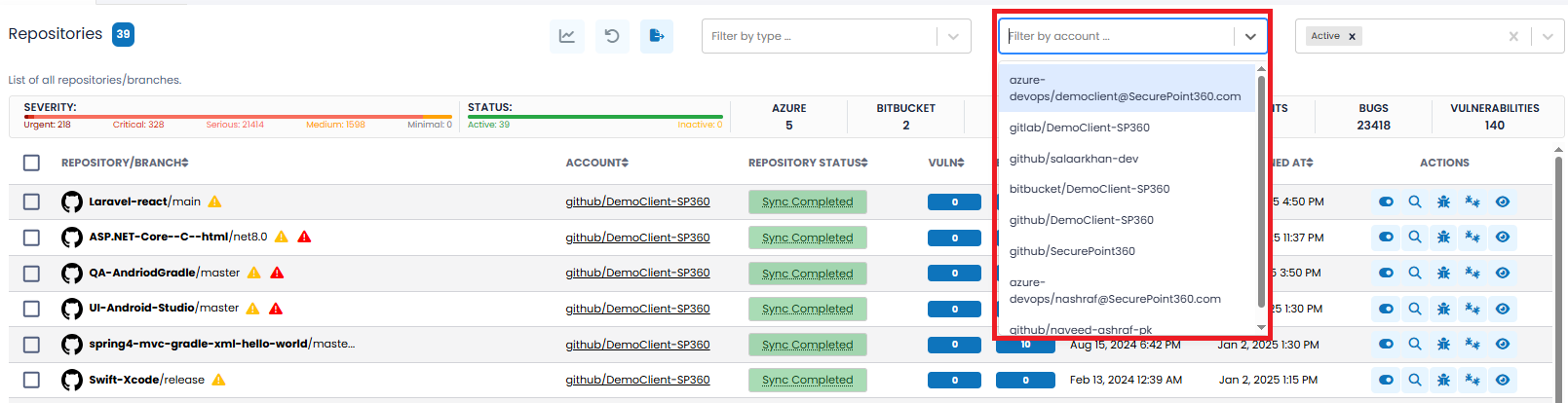Check the UI-Android-Studio/master row checkbox
The image size is (1568, 403).
click(x=31, y=309)
